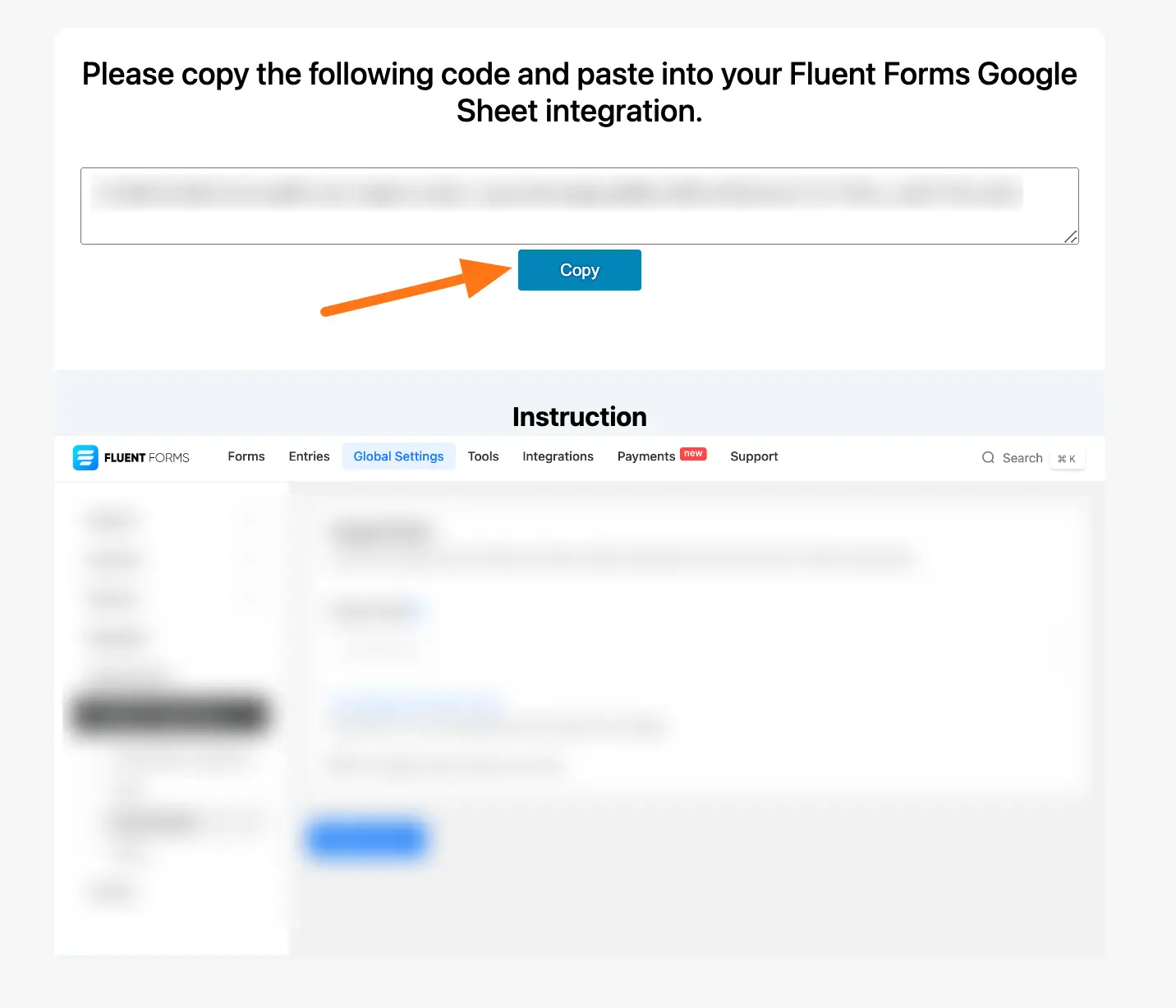This screenshot has width=1176, height=1008.
Task: Click the first blurred sidebar item
Action: [x=113, y=520]
